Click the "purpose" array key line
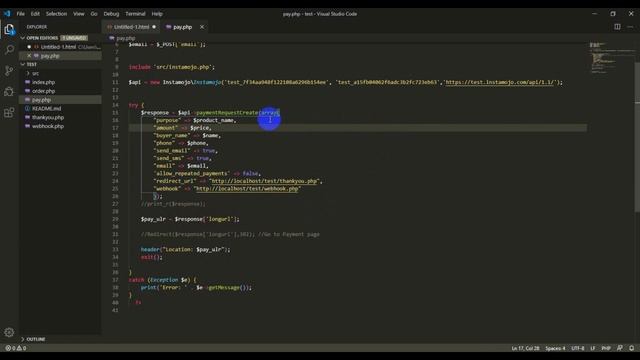 coord(195,120)
